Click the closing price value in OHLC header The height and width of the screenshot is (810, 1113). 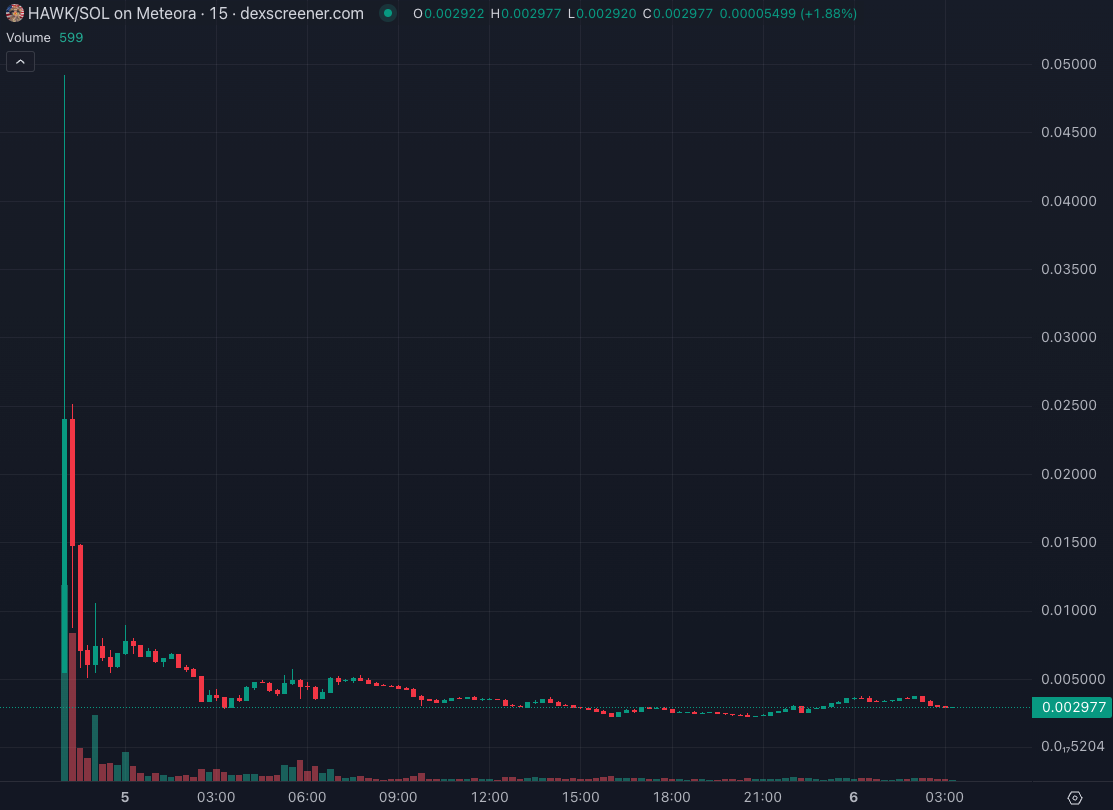(681, 14)
